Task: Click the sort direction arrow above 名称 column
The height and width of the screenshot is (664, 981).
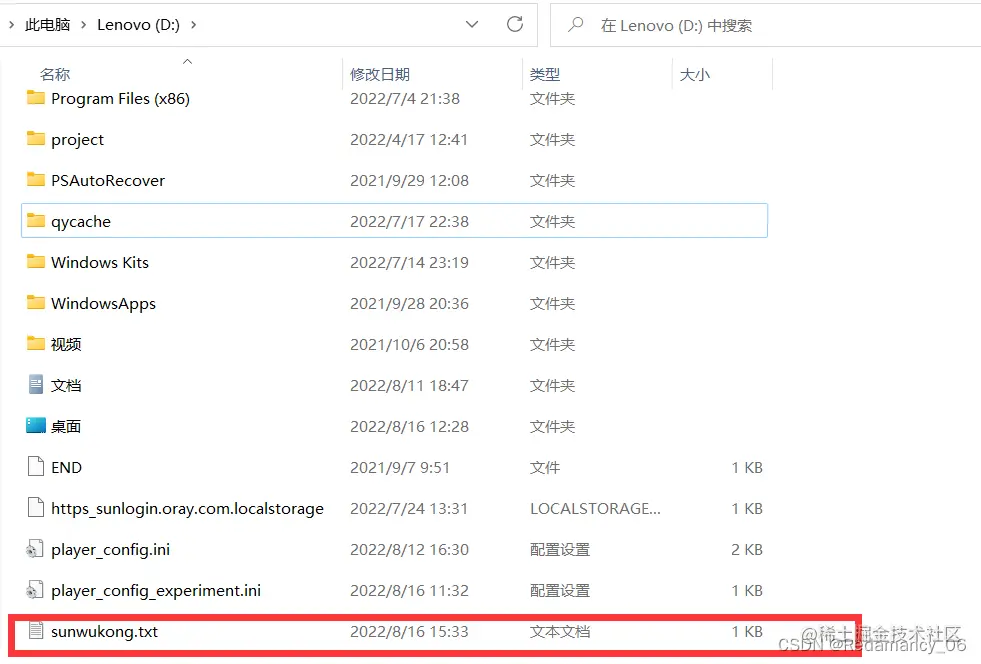Action: click(x=186, y=62)
